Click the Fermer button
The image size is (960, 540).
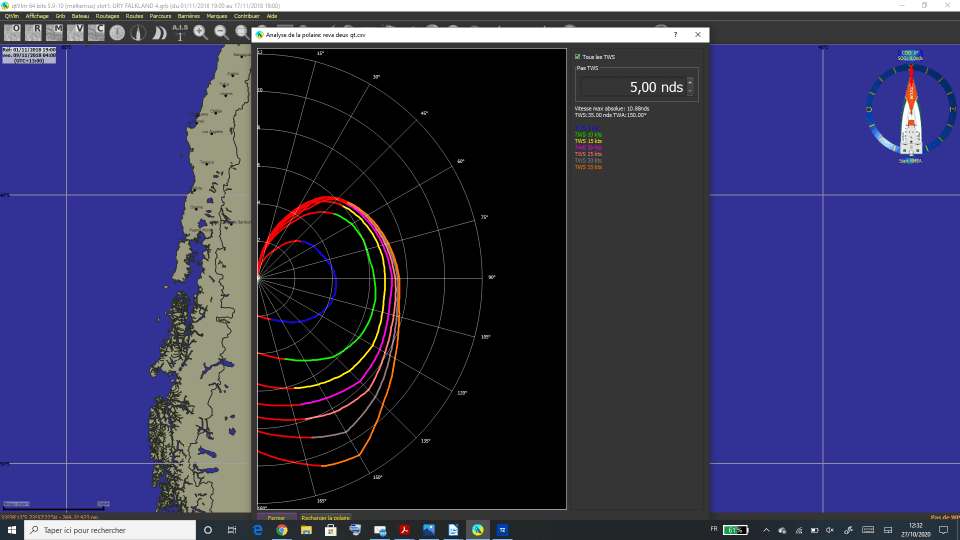[x=276, y=518]
